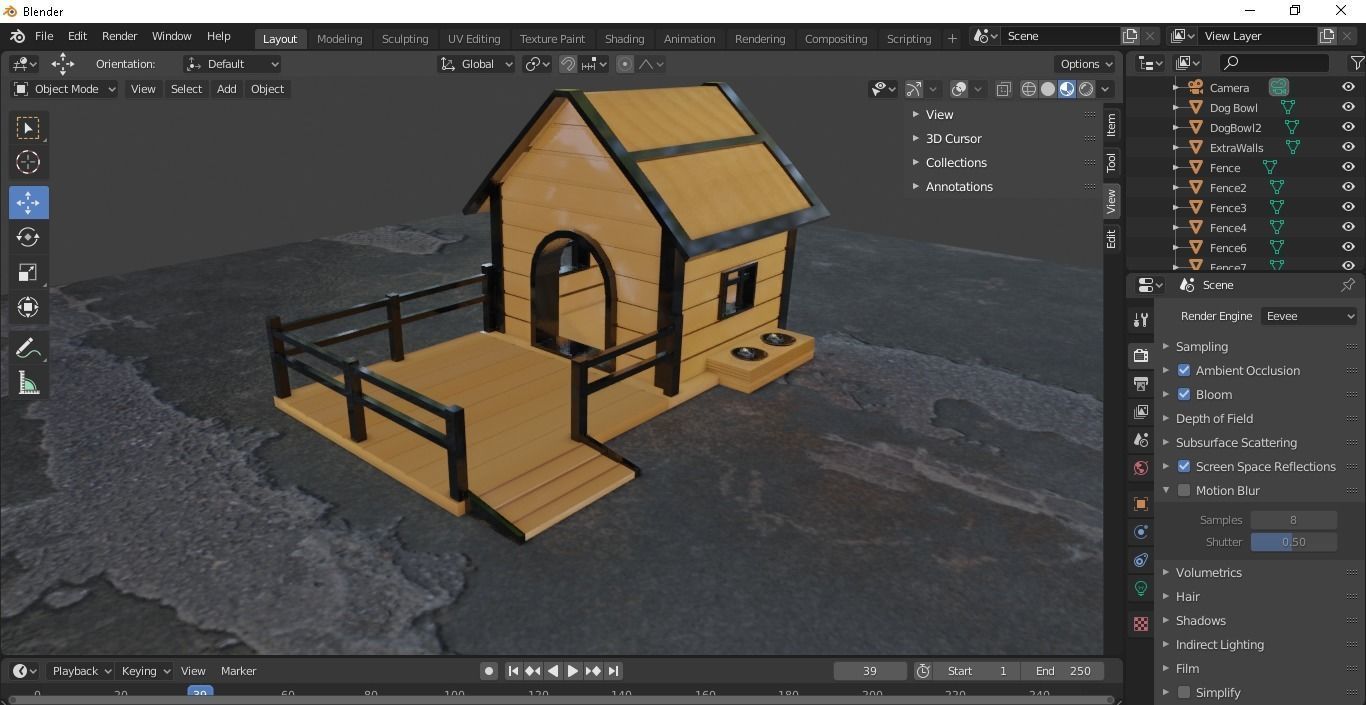Select the Transform tool

tap(28, 307)
